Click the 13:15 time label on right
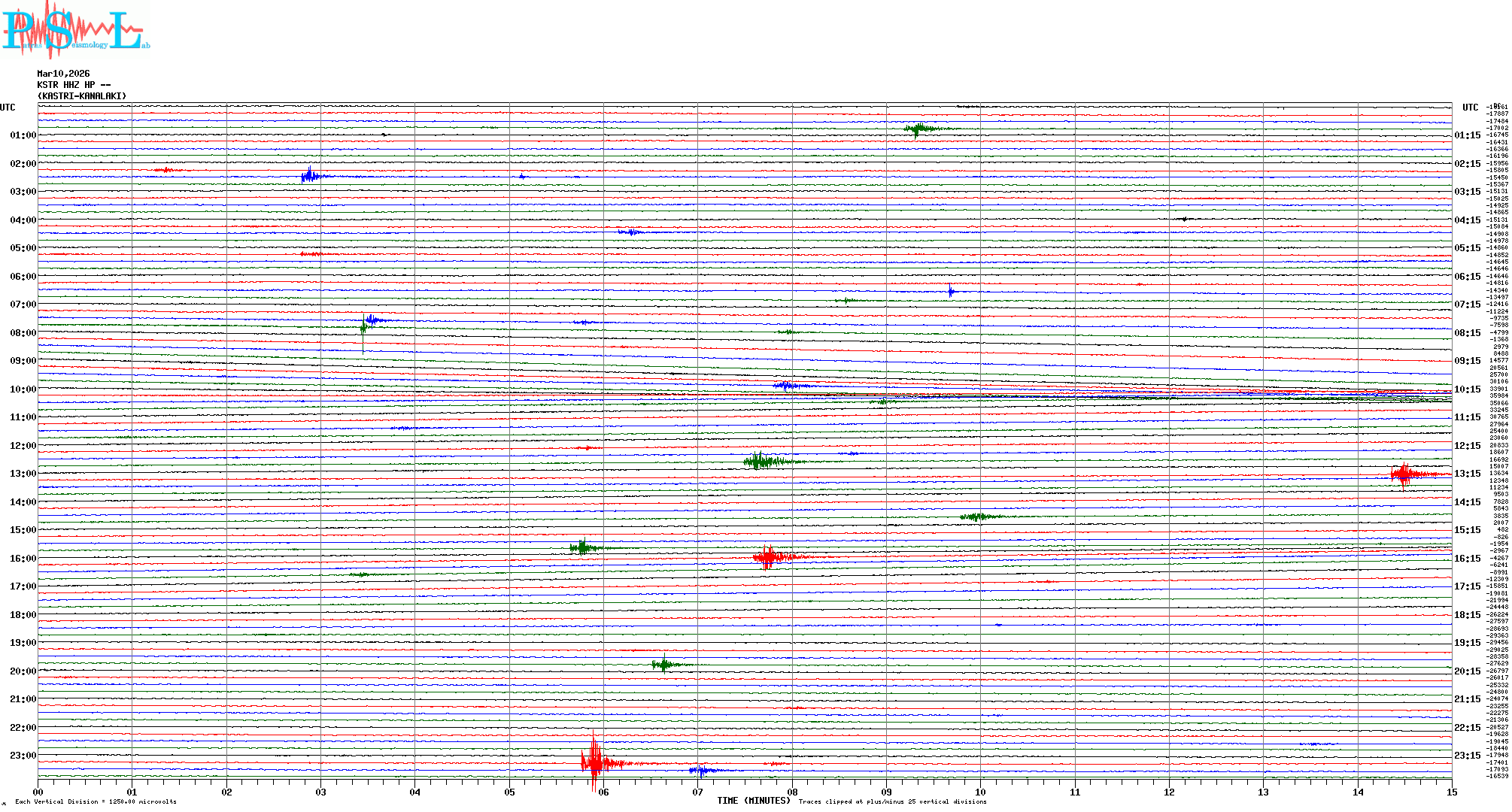This screenshot has width=1512, height=812. coord(1467,474)
